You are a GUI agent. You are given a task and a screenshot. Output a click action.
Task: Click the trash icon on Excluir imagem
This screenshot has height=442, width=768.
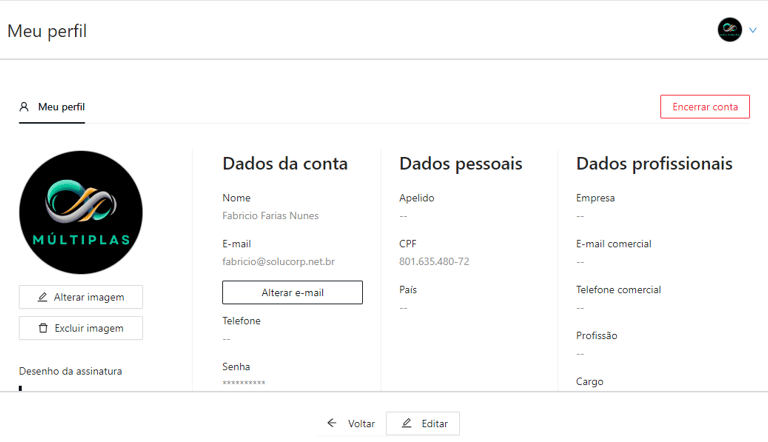[42, 328]
